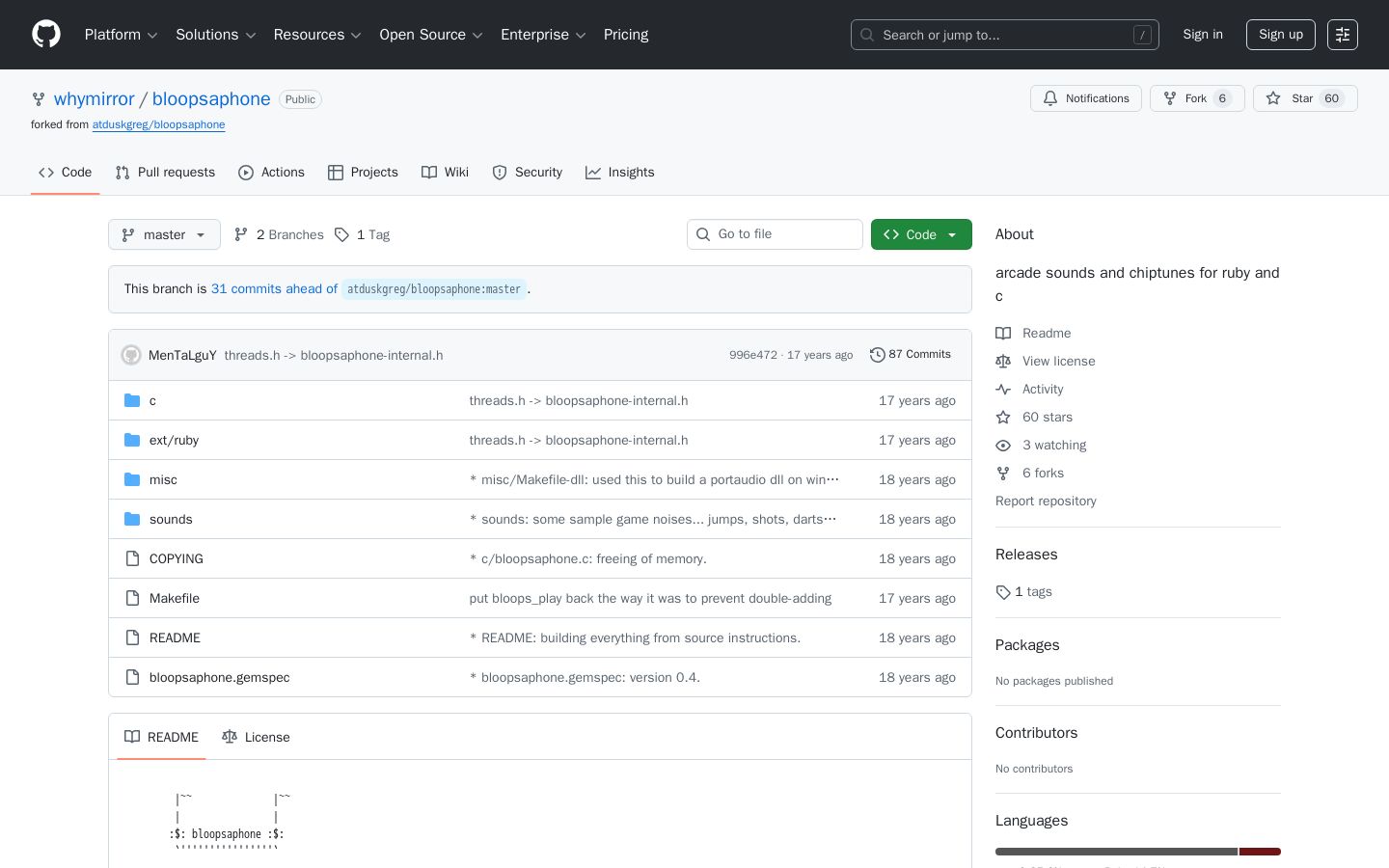Open the Pricing link
Image resolution: width=1389 pixels, height=868 pixels.
coord(626,35)
